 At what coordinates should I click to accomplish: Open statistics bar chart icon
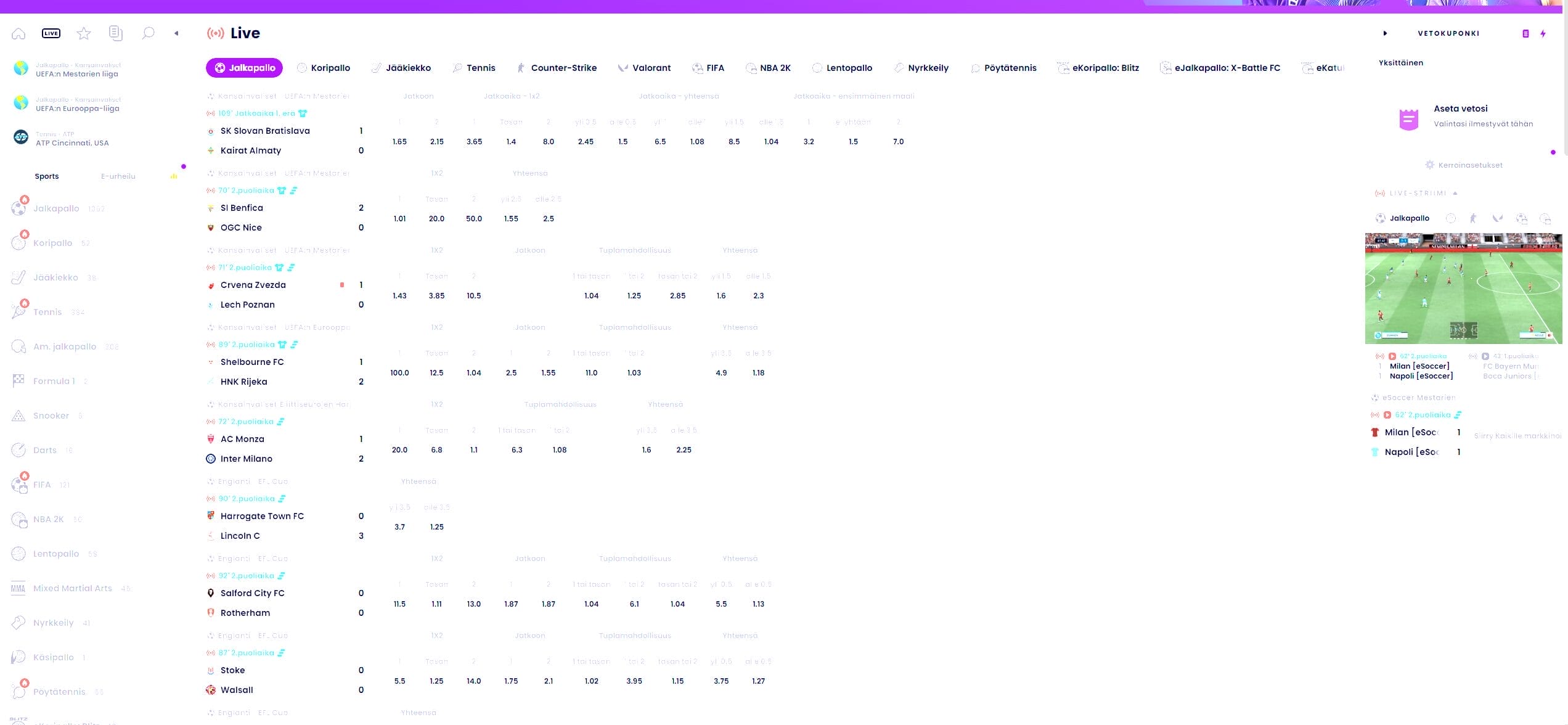pos(174,176)
